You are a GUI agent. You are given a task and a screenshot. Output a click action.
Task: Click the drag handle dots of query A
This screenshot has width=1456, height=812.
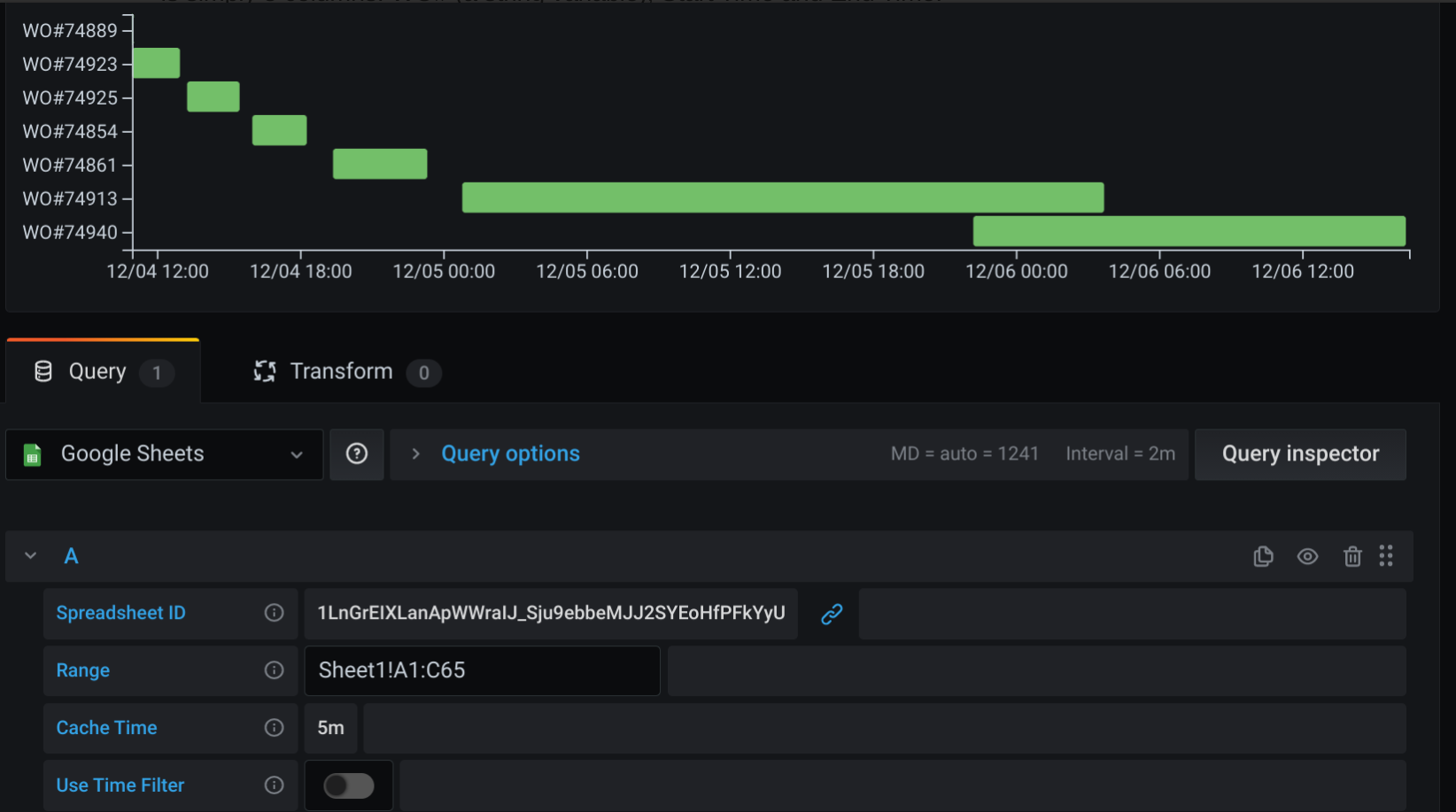(1387, 556)
